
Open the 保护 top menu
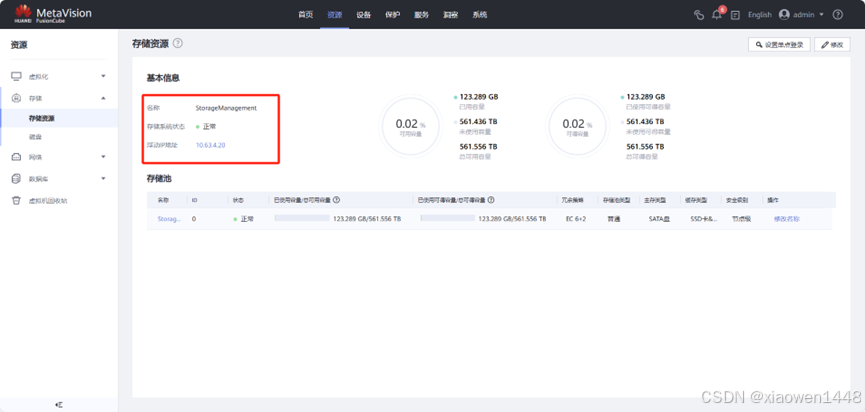tap(392, 15)
